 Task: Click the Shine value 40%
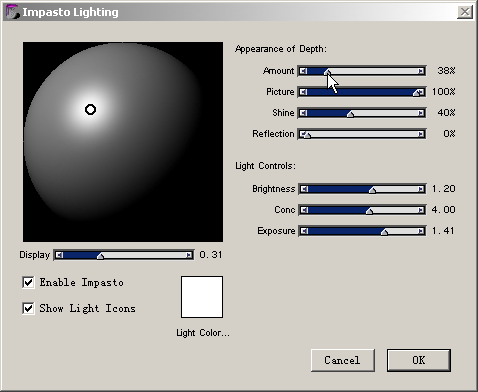click(x=446, y=113)
